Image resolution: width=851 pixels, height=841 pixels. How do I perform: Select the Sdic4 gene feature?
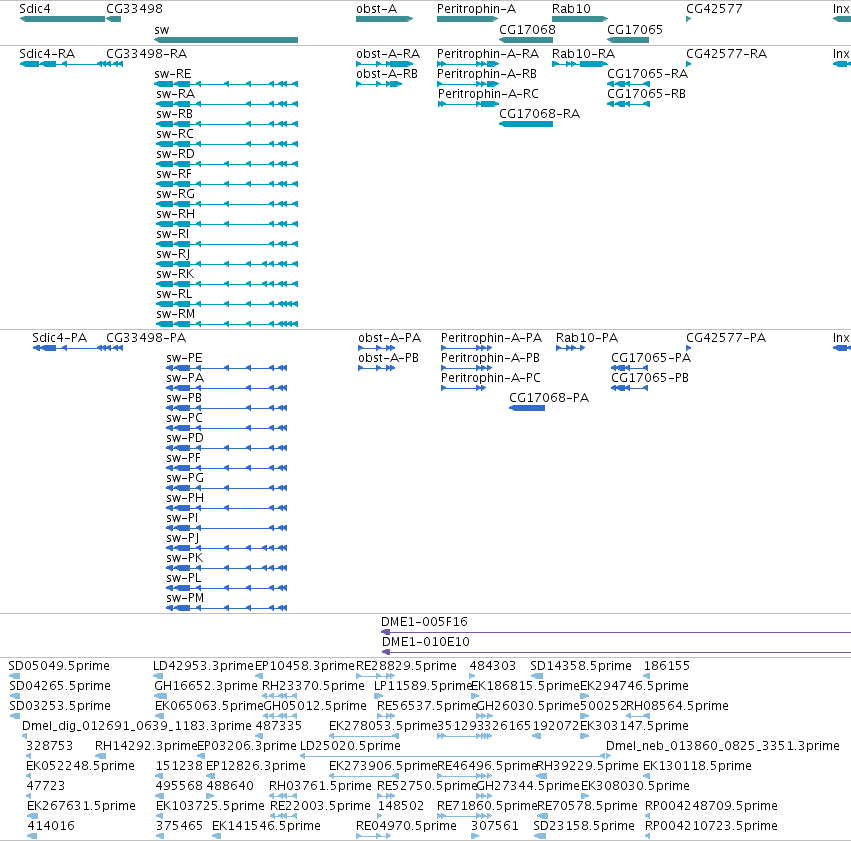click(x=62, y=19)
